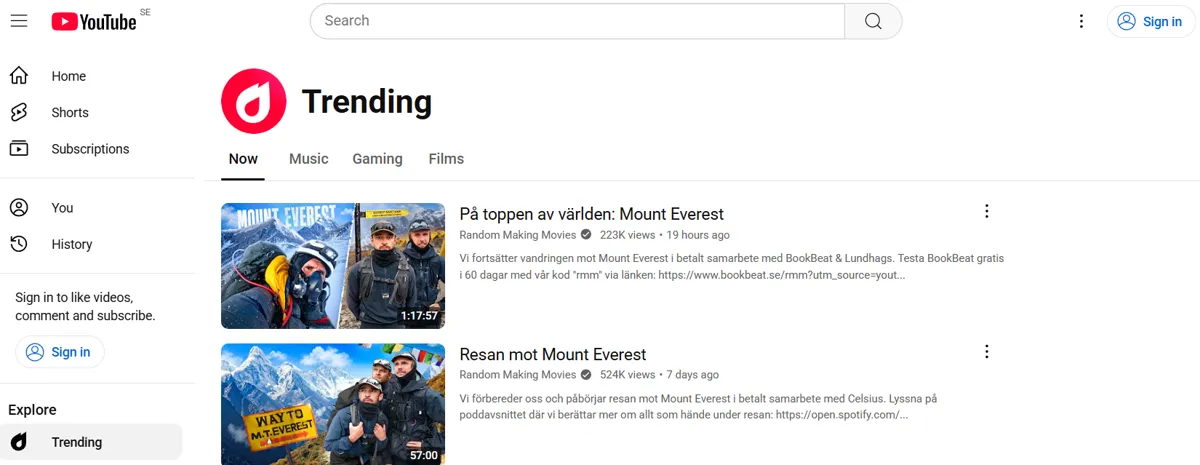Open Random Making Movies channel on second video
This screenshot has width=1200, height=465.
pyautogui.click(x=518, y=375)
